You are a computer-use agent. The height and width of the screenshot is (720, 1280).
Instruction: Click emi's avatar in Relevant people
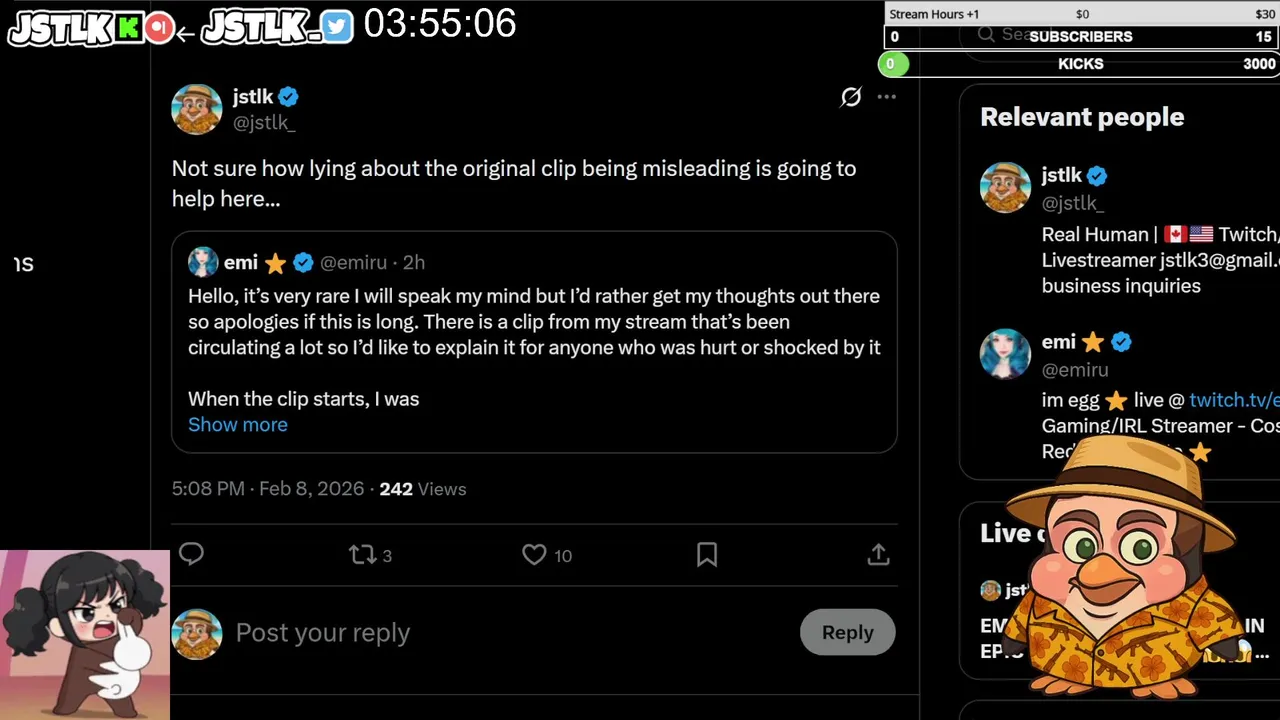(1005, 354)
